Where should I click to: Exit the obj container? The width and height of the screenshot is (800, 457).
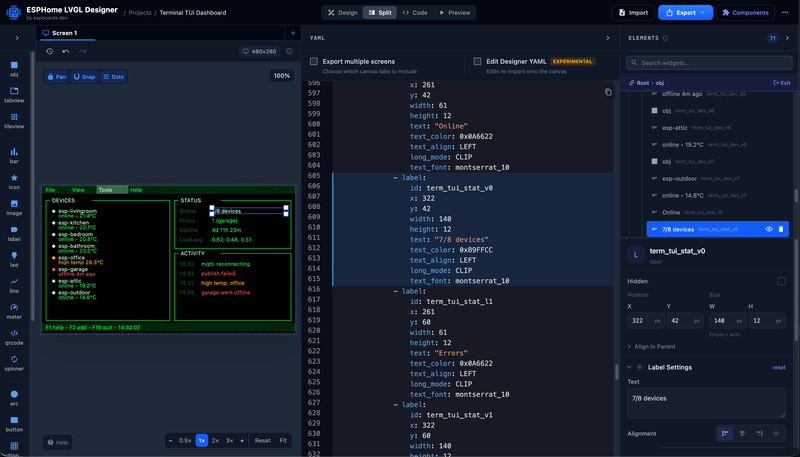pos(782,83)
